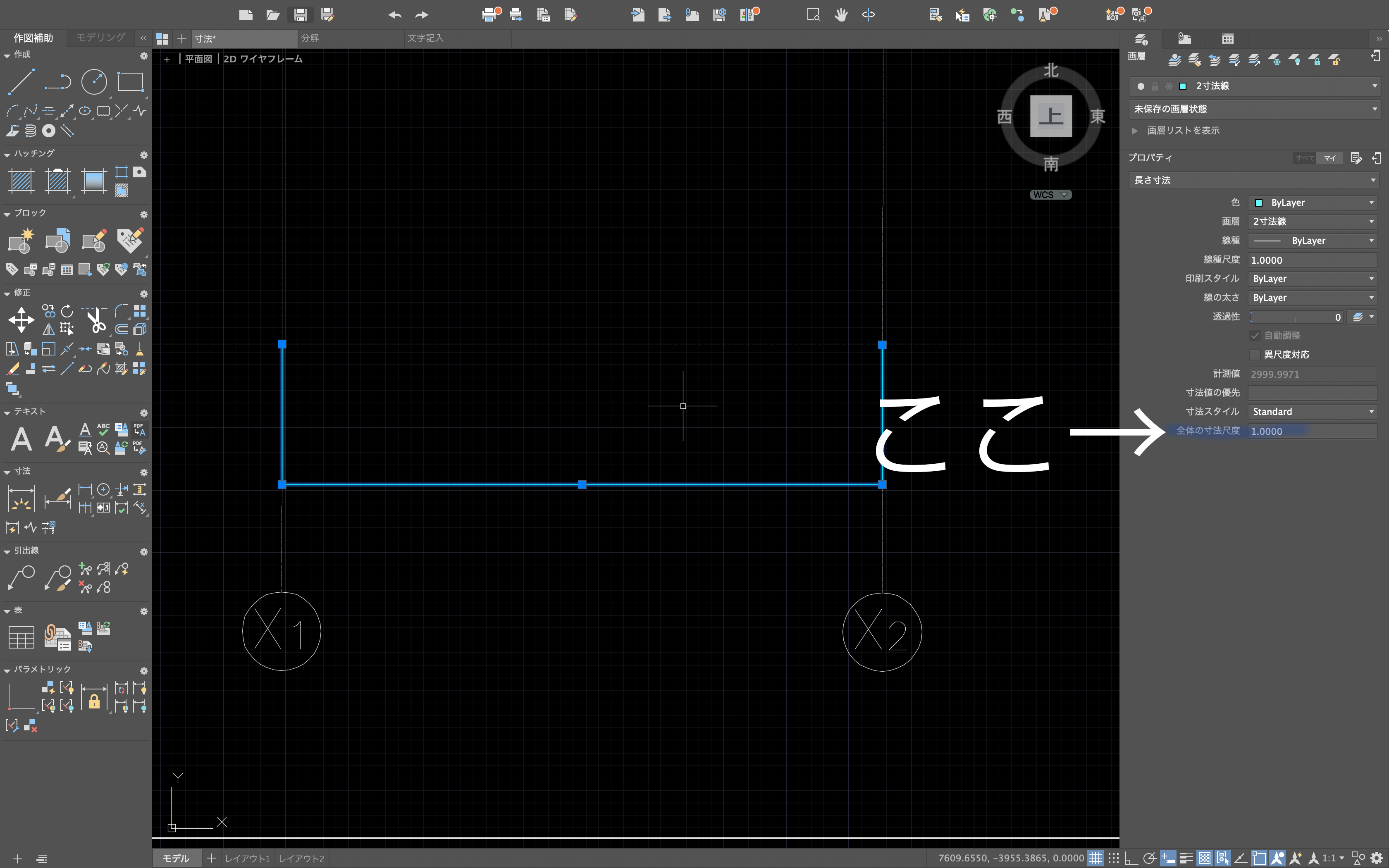Adjust the 透過性 slider
Screen dimensions: 1389x868
1296,317
